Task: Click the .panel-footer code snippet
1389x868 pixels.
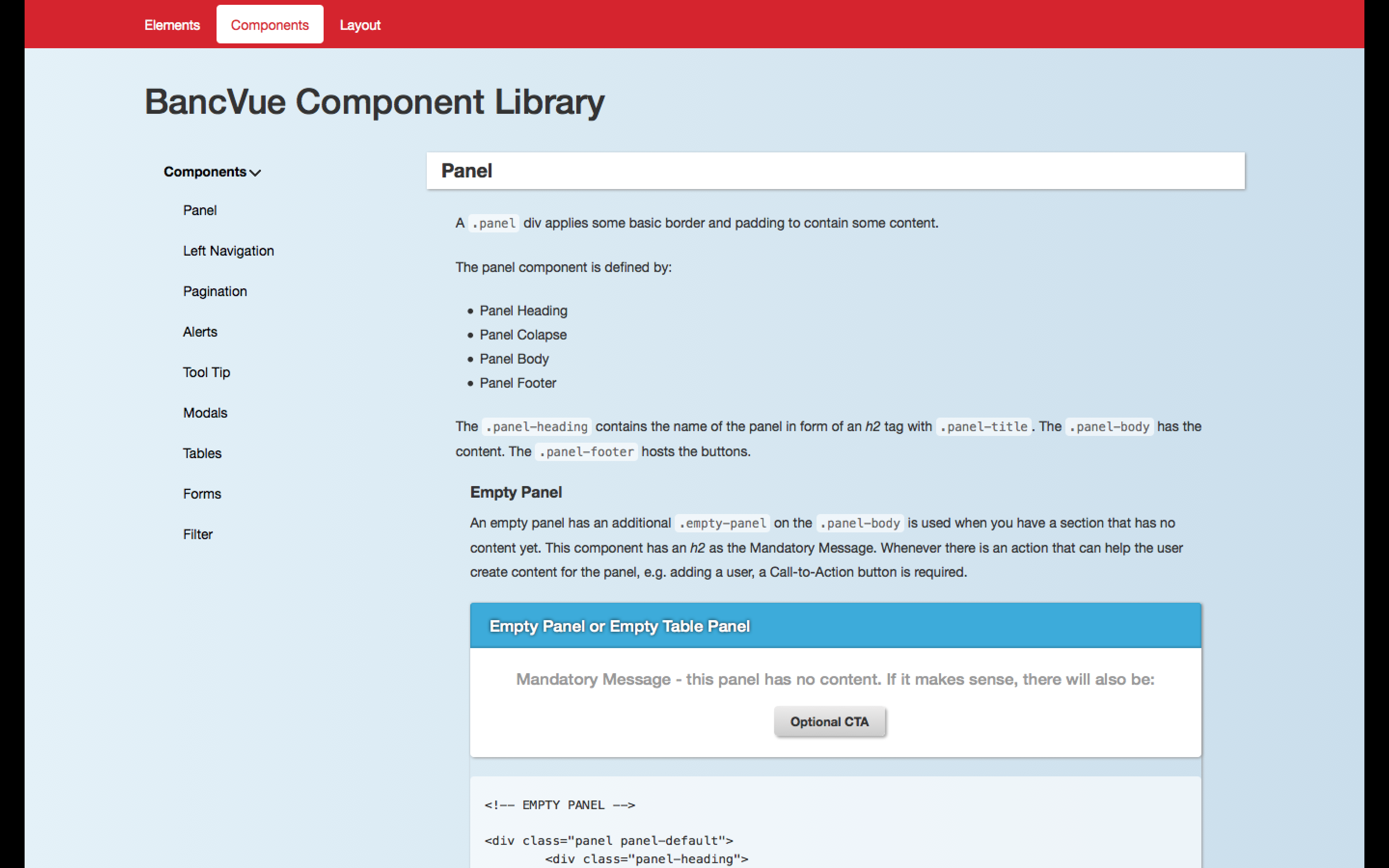Action: tap(586, 452)
